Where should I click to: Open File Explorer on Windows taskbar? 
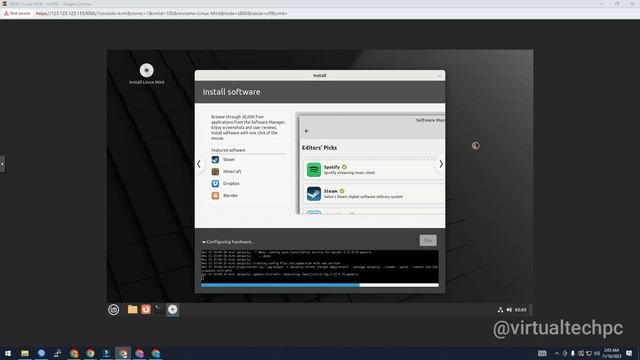[x=25, y=353]
